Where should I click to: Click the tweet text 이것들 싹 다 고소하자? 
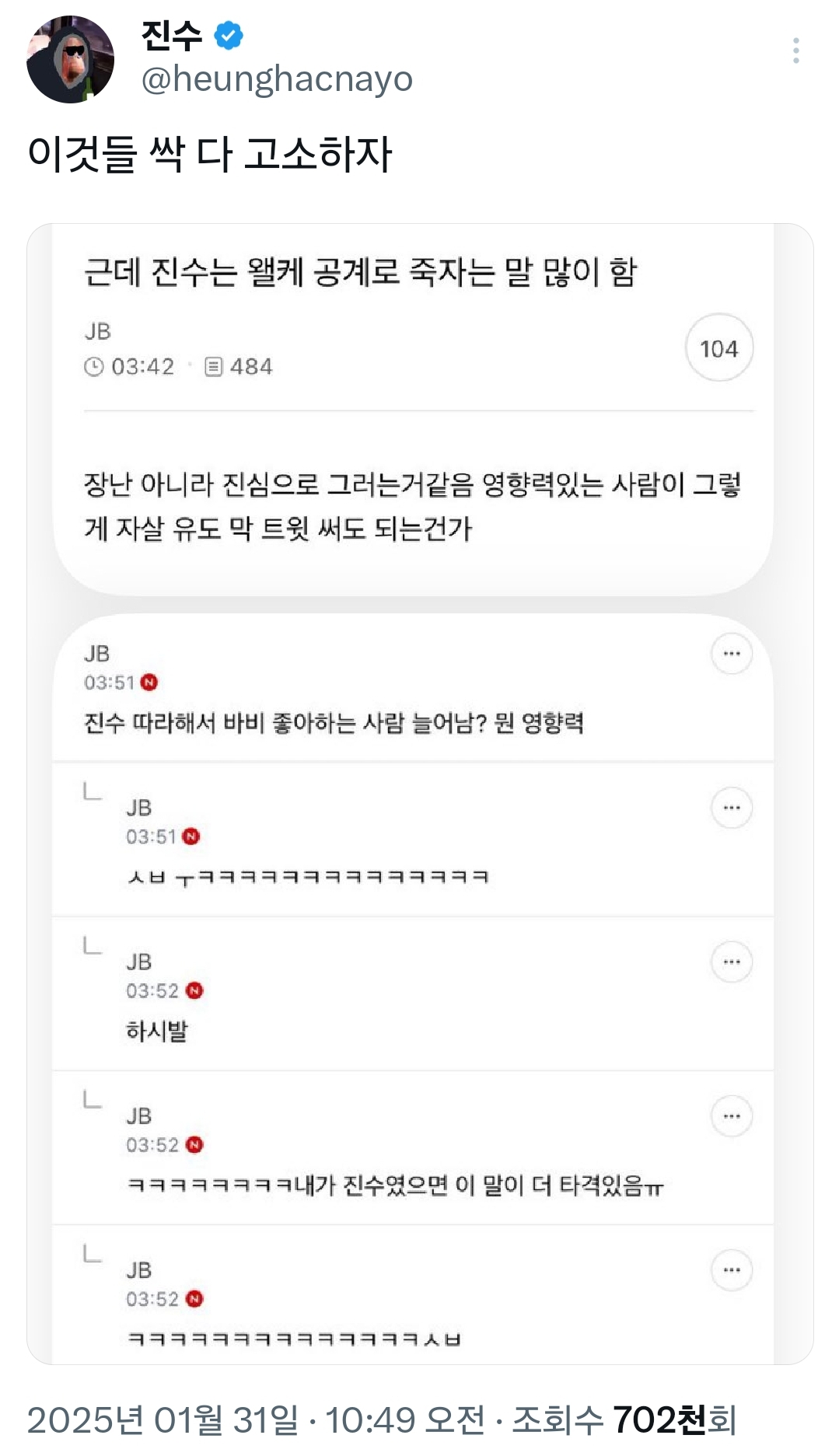coord(210,153)
